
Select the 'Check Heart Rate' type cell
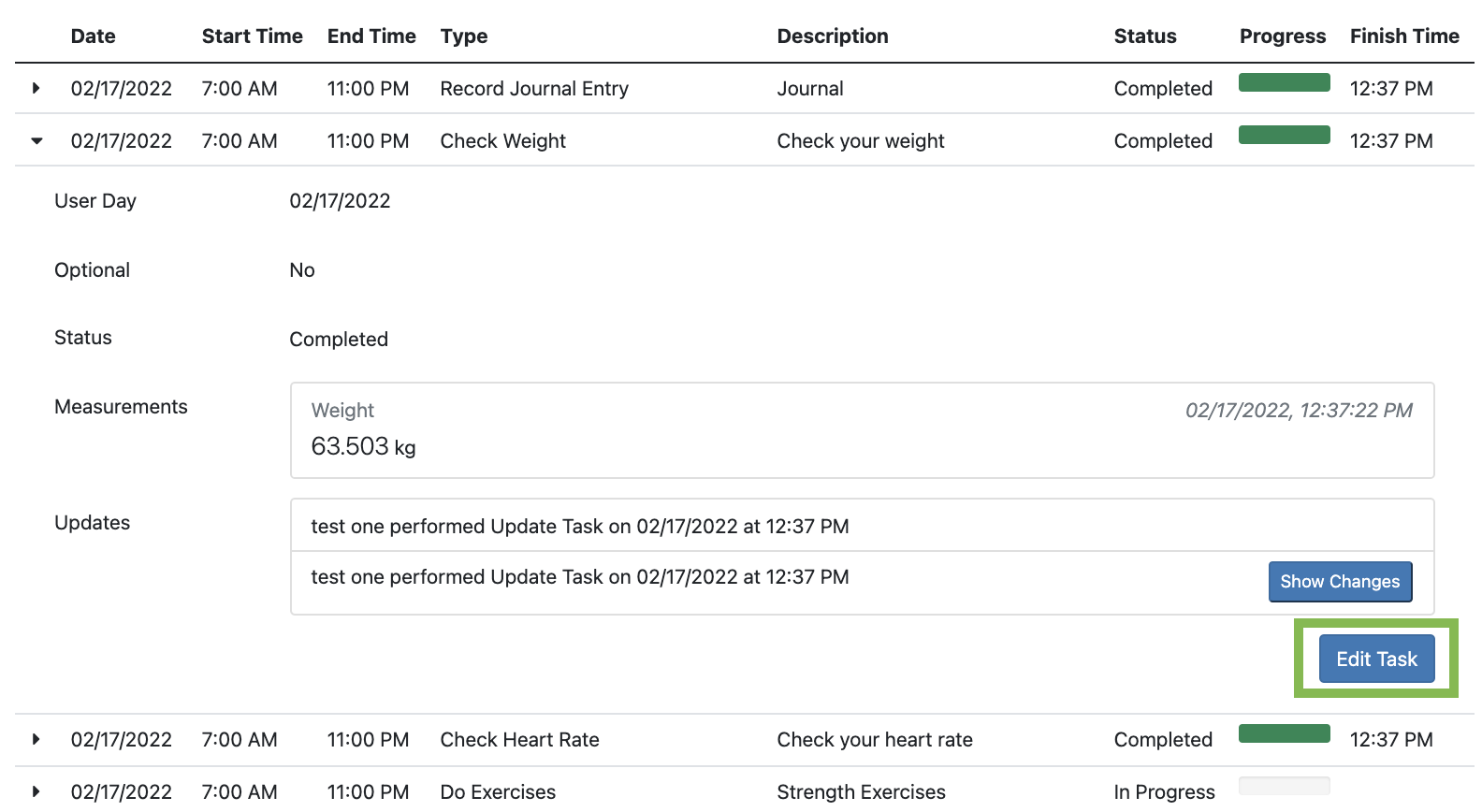click(x=519, y=740)
